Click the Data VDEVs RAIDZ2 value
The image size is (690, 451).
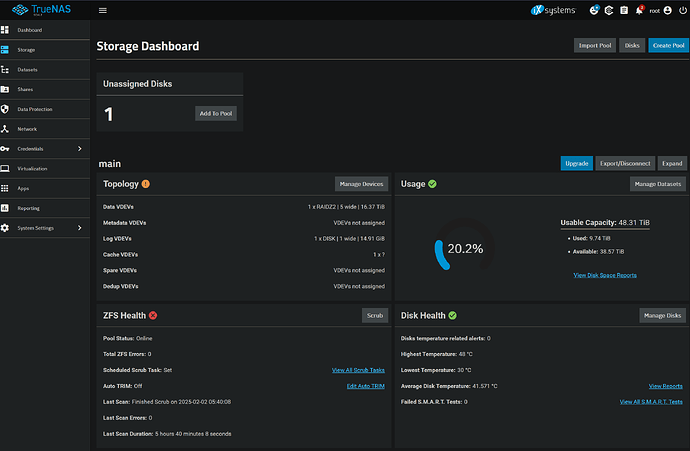tap(346, 207)
